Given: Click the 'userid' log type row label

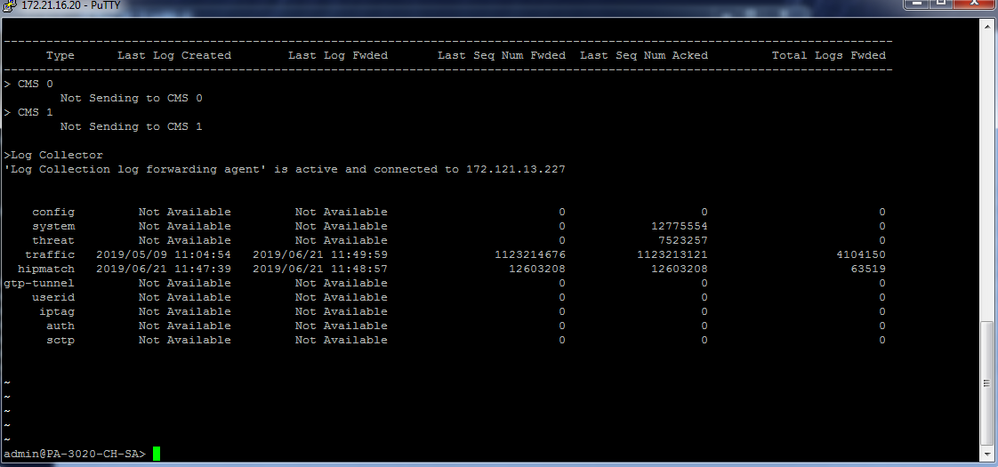Looking at the screenshot, I should coord(53,297).
